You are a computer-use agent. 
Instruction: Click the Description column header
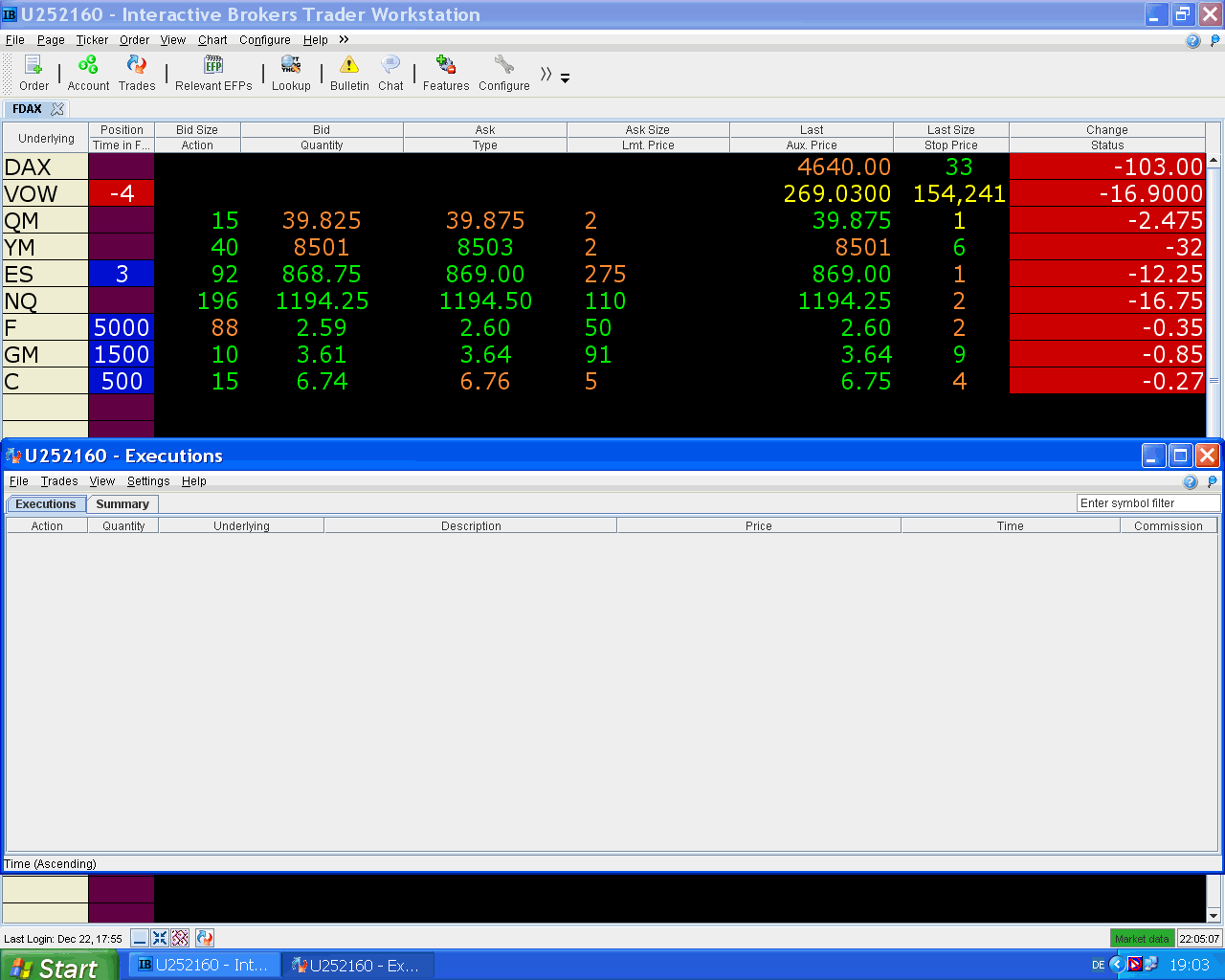click(471, 525)
